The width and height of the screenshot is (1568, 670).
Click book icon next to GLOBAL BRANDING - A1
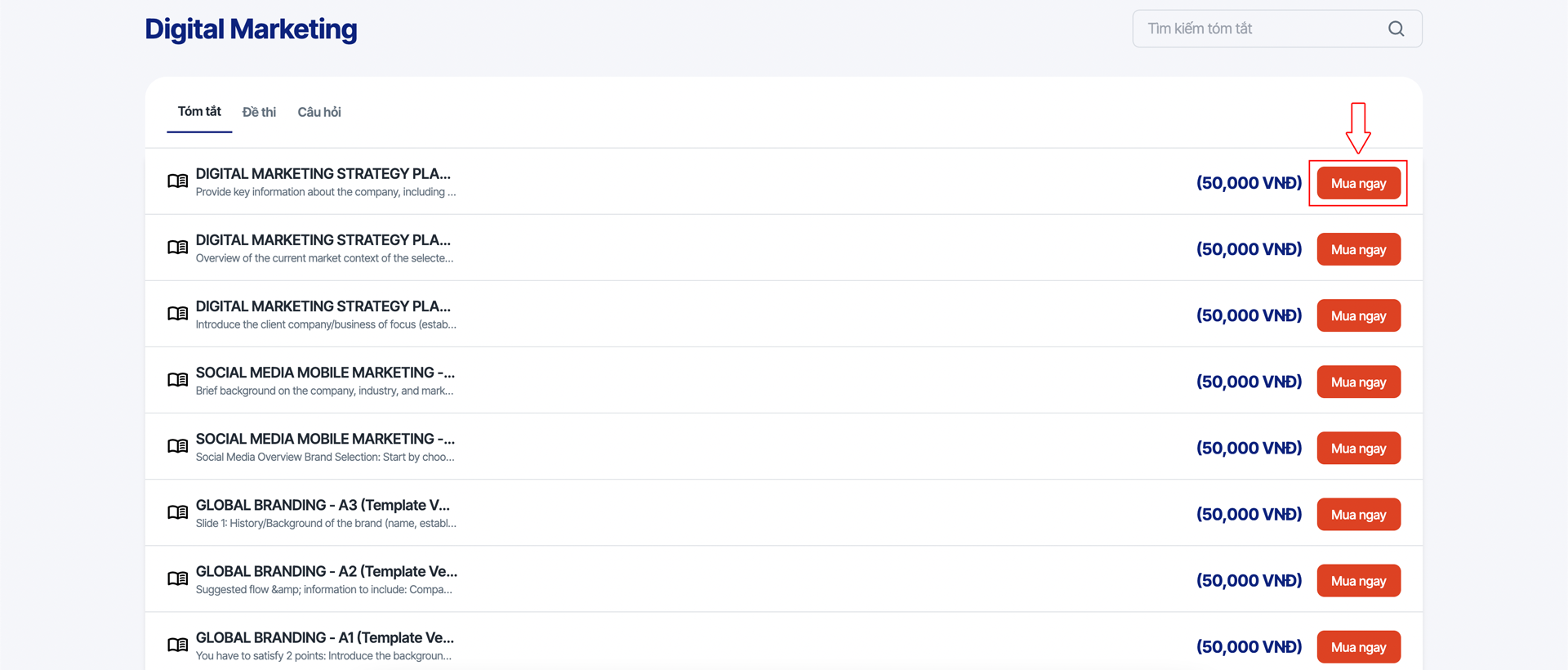click(x=177, y=645)
